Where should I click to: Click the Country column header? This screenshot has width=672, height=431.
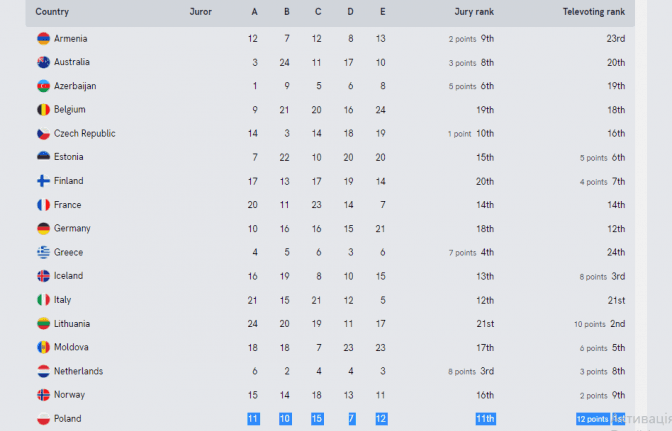52,12
